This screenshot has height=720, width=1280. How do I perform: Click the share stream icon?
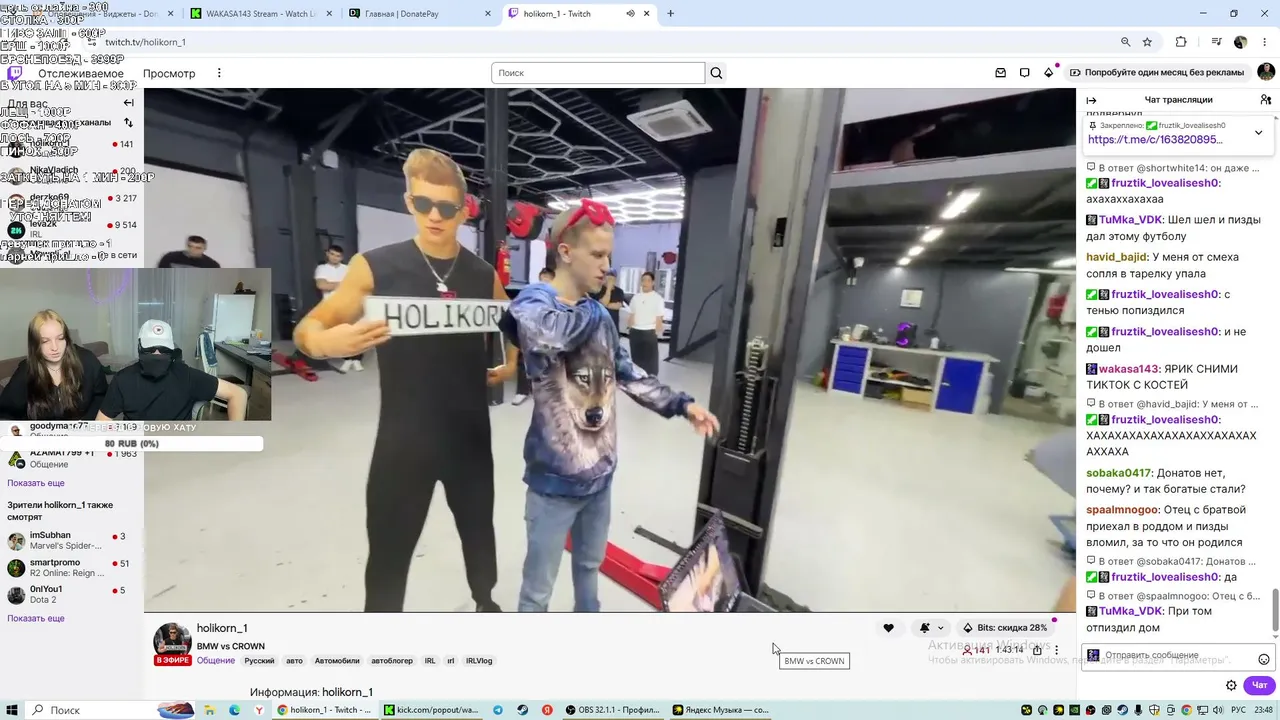(1037, 650)
